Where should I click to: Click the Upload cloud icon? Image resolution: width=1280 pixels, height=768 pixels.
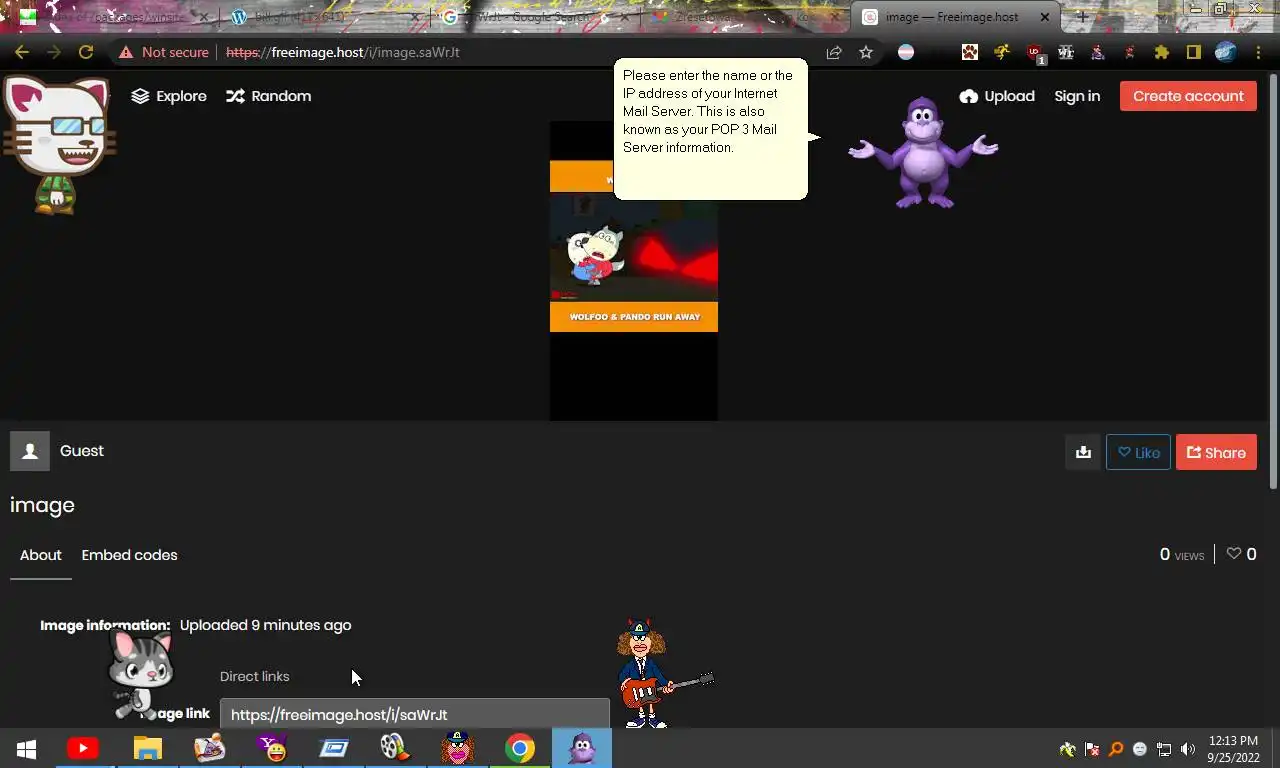tap(968, 96)
